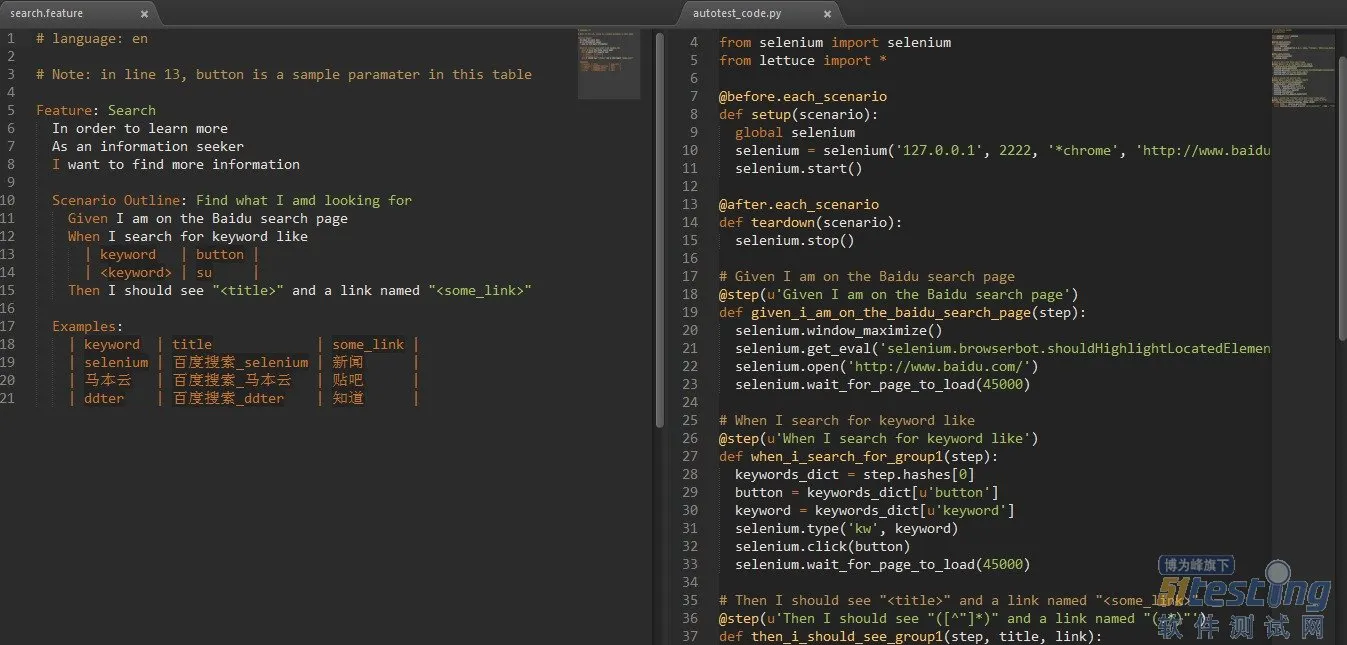Click line number 13 in search.feature gutter
The image size is (1347, 645).
[9, 254]
